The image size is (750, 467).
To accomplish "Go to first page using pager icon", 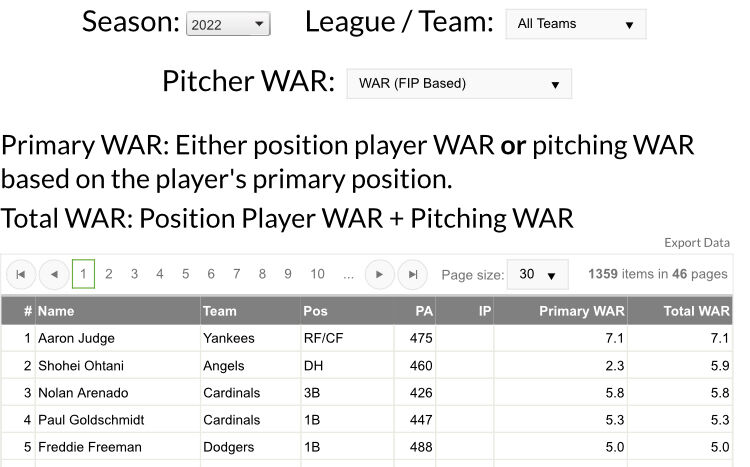I will click(21, 274).
